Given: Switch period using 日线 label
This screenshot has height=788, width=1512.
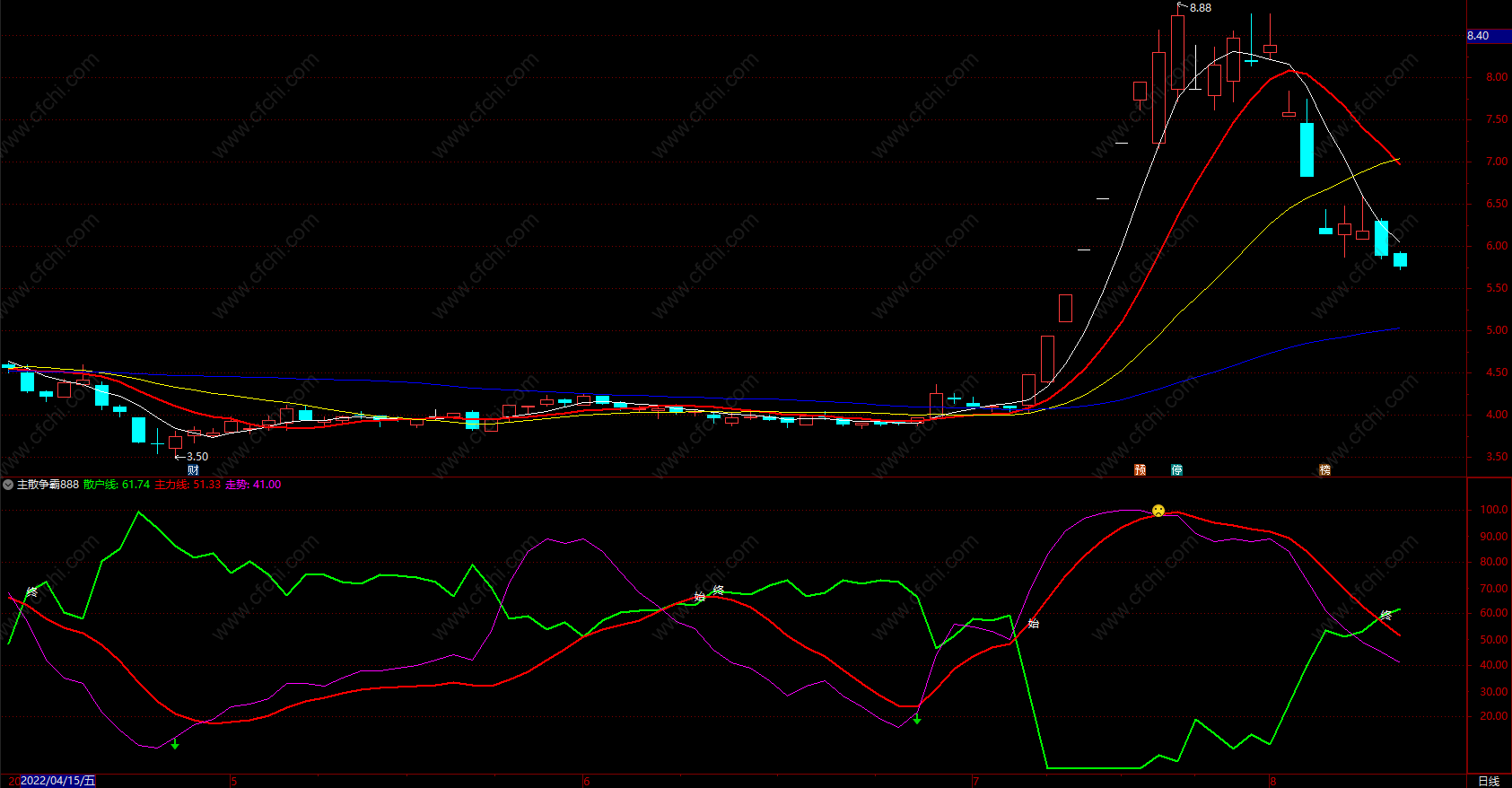Looking at the screenshot, I should coord(1489,781).
